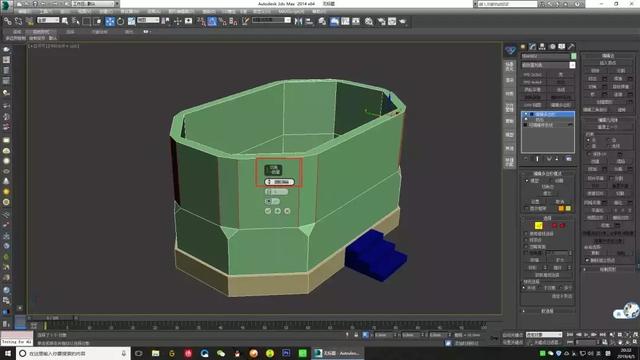The height and width of the screenshot is (360, 640).
Task: Toggle the highlighted 3D snaps button
Action: [x=212, y=21]
